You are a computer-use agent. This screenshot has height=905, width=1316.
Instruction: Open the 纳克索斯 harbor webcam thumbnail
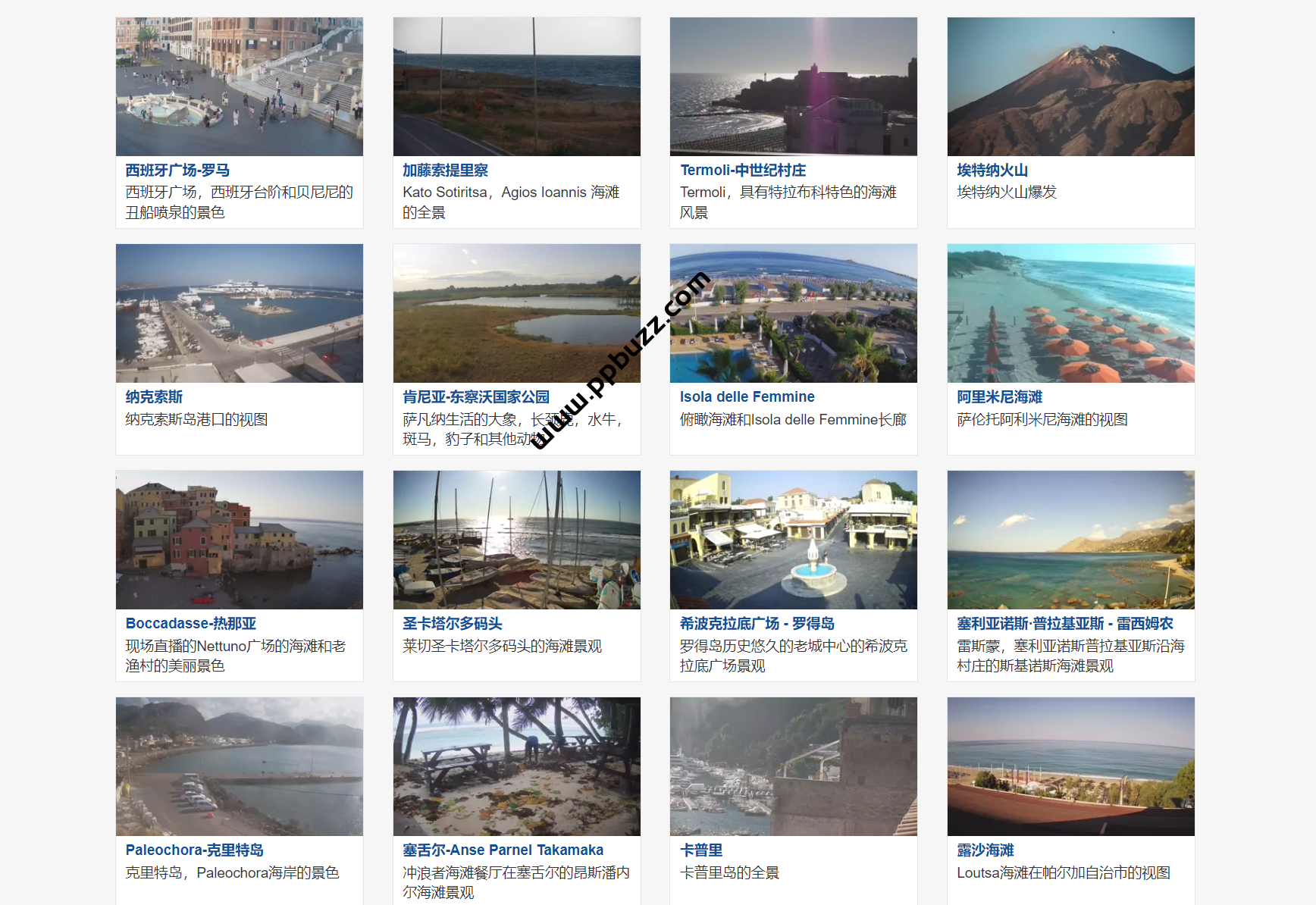pos(240,313)
